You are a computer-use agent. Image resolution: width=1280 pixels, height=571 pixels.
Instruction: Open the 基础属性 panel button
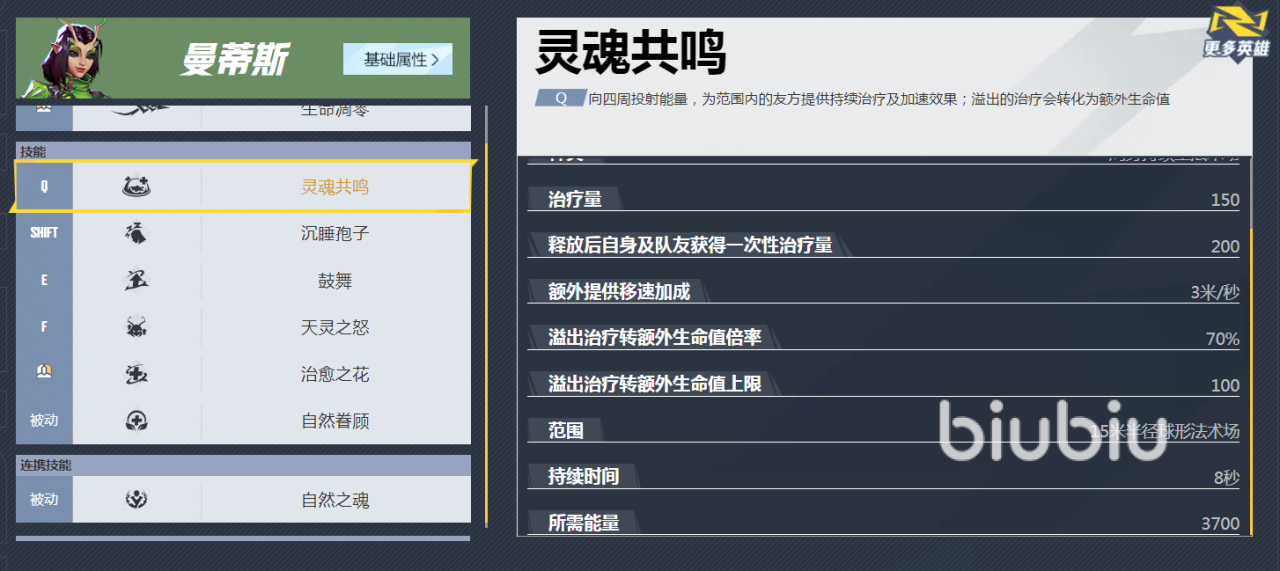[397, 59]
